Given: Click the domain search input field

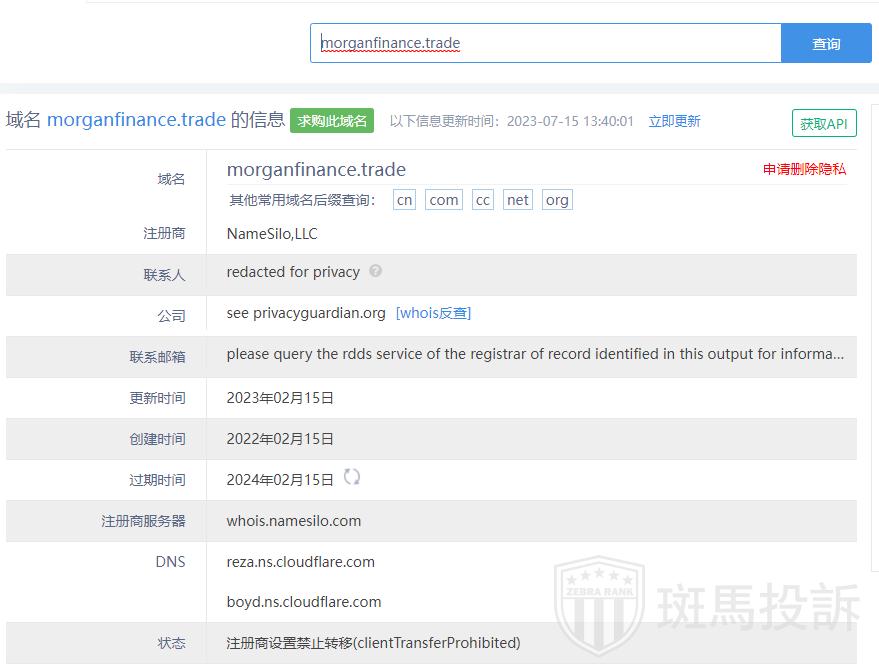Looking at the screenshot, I should [x=545, y=43].
